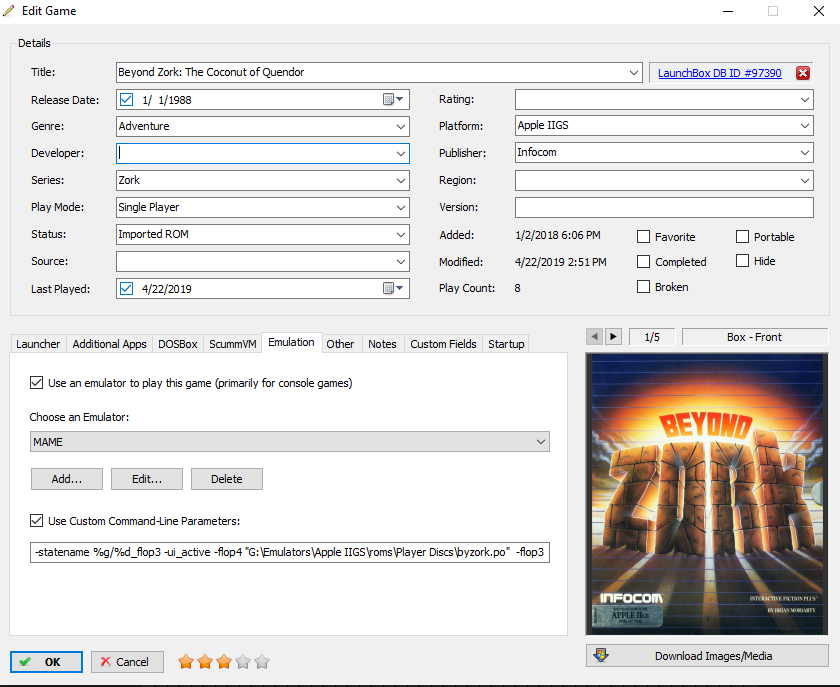Uncheck the Last Played date checkbox
The image size is (840, 687).
pyautogui.click(x=126, y=288)
